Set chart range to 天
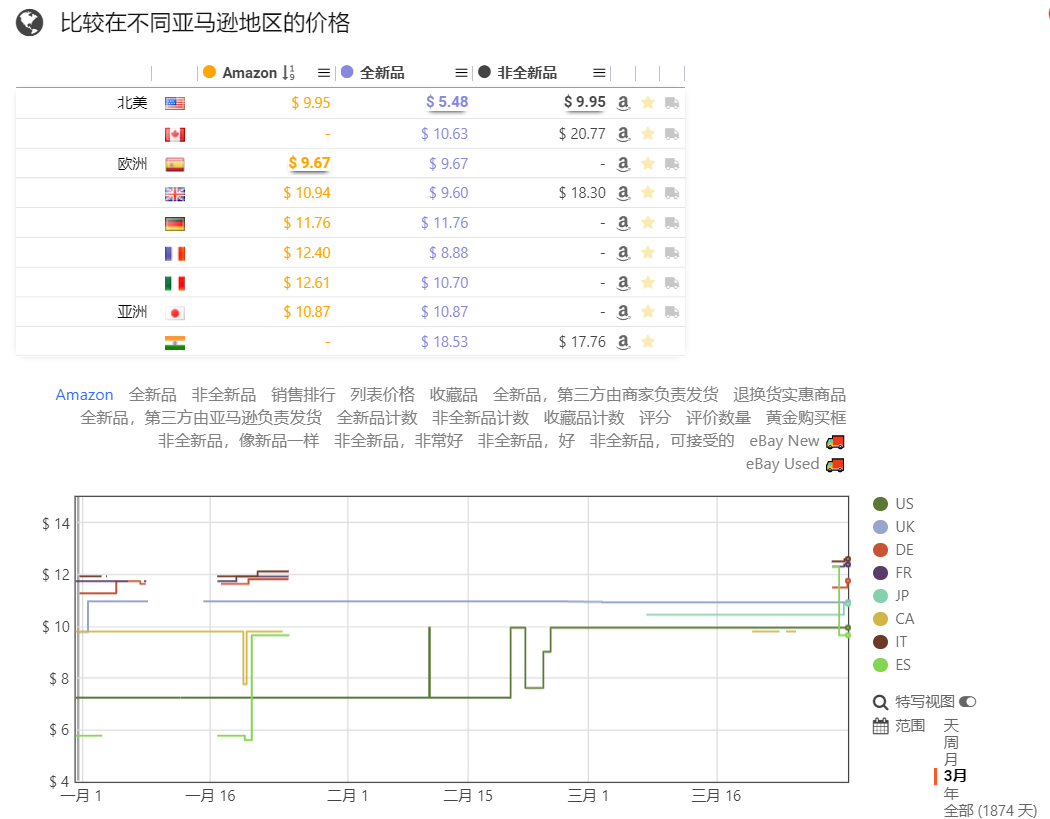 [x=951, y=726]
